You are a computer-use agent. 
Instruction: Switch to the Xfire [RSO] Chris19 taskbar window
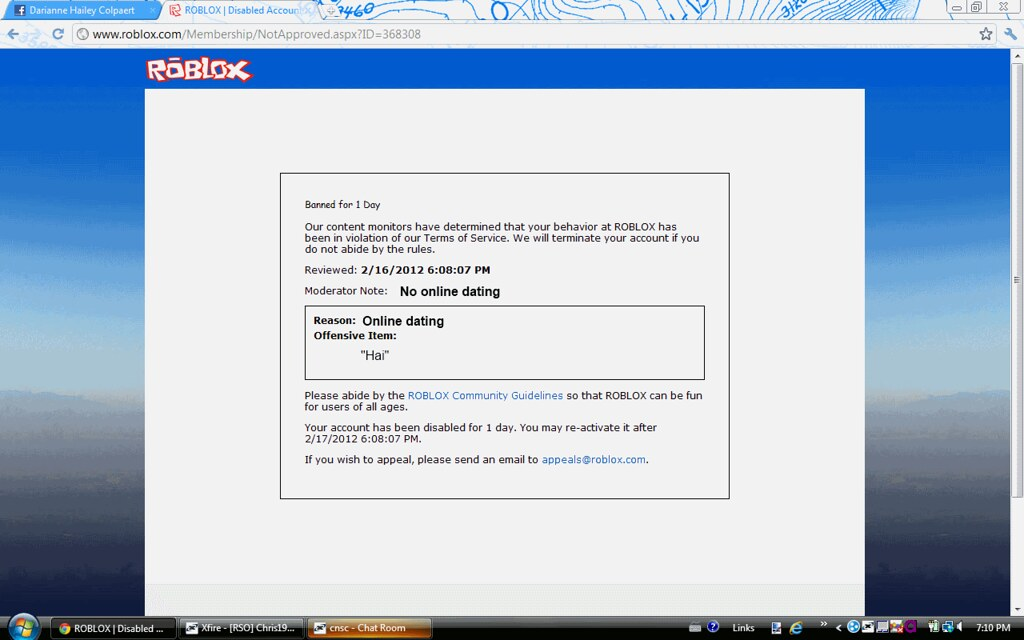click(241, 628)
